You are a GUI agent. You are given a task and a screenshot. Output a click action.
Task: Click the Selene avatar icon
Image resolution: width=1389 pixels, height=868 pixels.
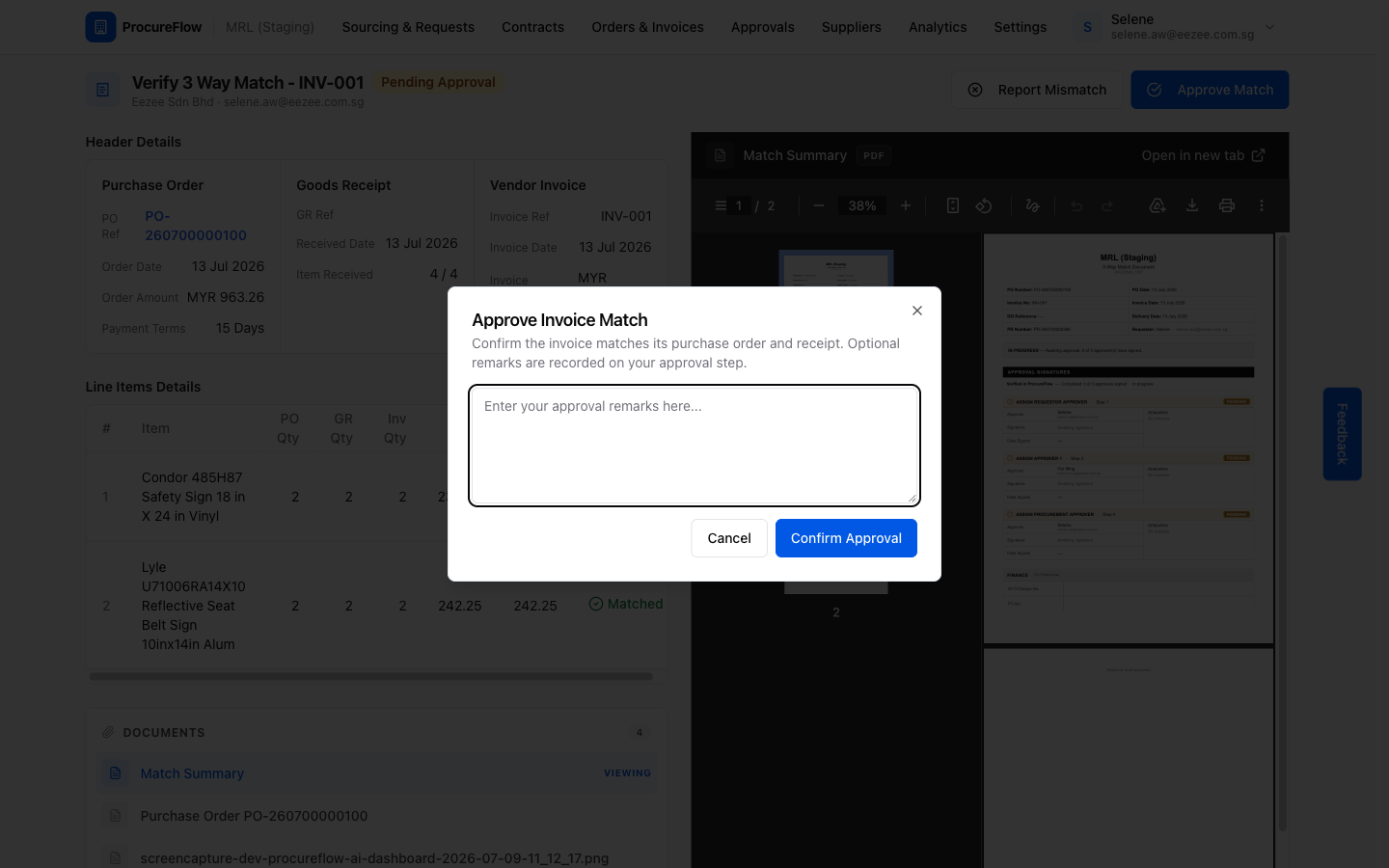(x=1087, y=27)
